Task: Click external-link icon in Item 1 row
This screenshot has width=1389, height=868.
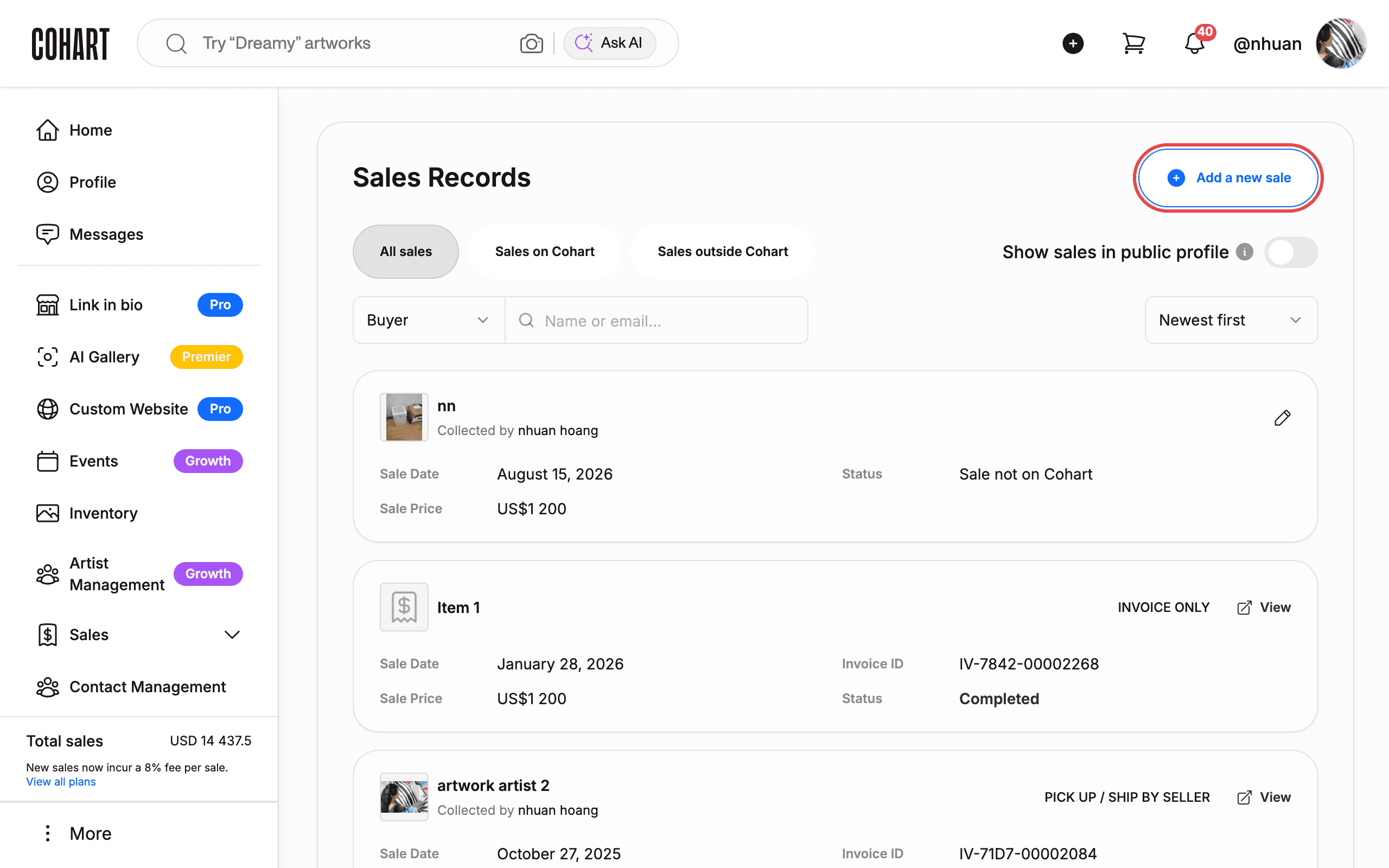Action: tap(1244, 608)
